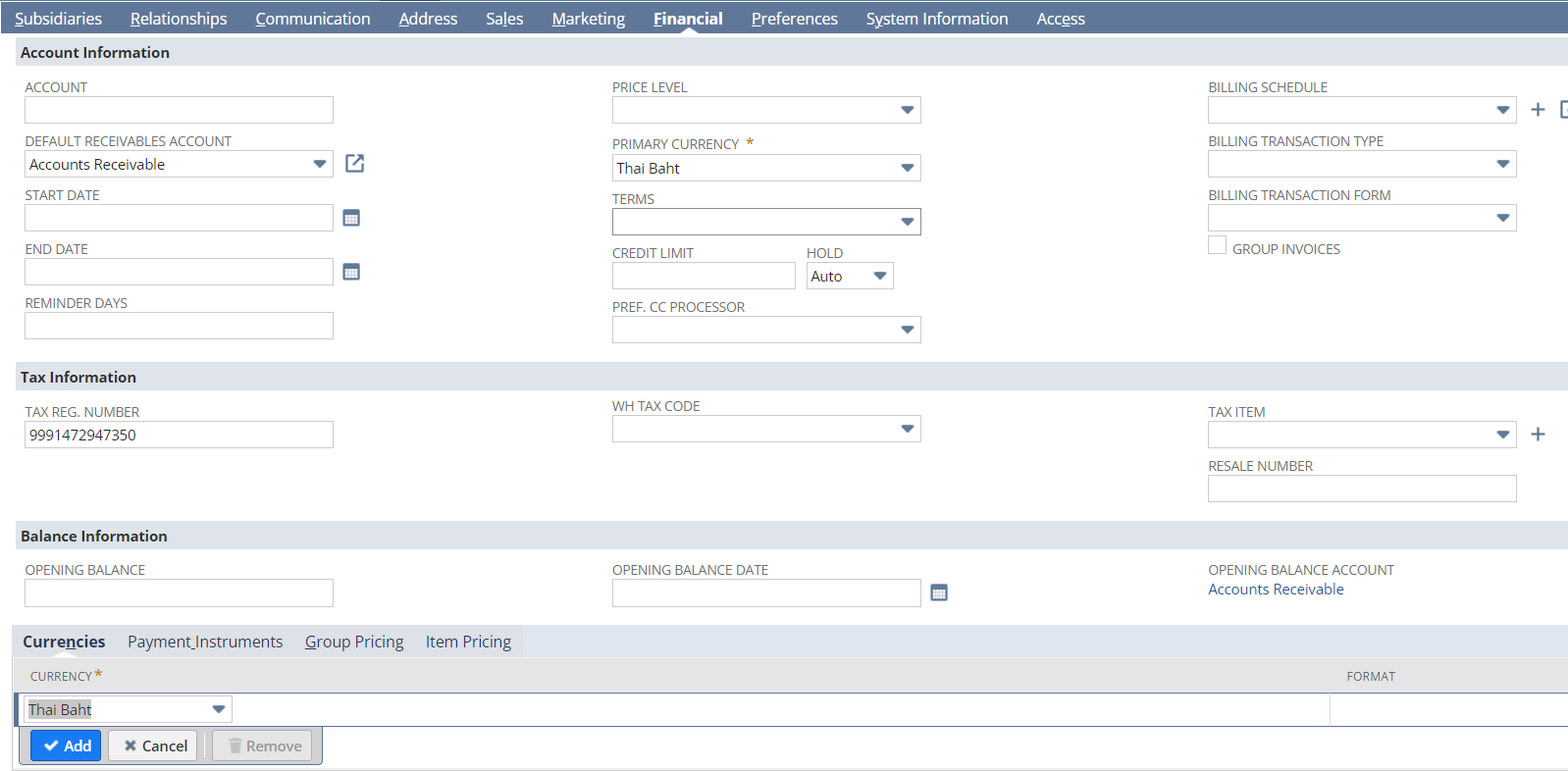
Task: Click the Opening Balance Date field
Action: [x=766, y=592]
